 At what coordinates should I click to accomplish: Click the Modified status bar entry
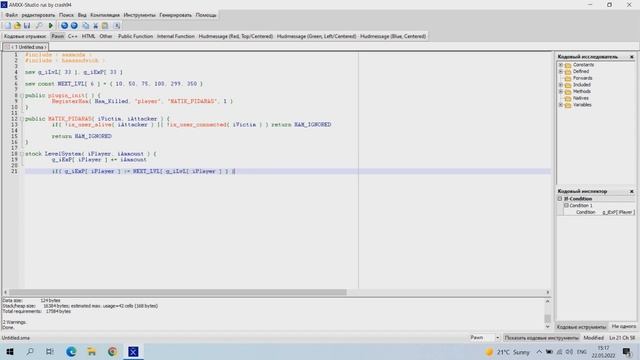(593, 338)
